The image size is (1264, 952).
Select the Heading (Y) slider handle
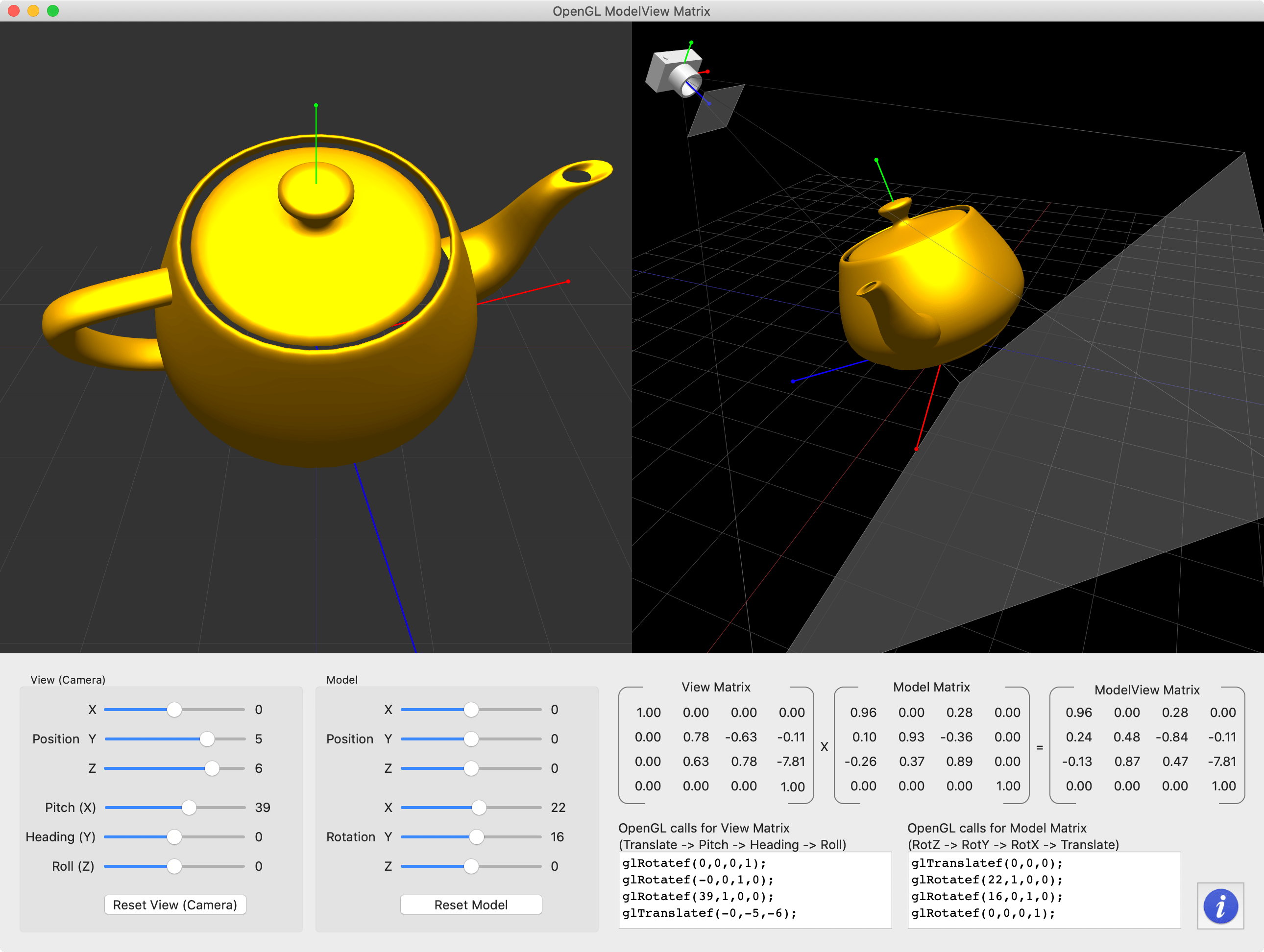tap(174, 836)
